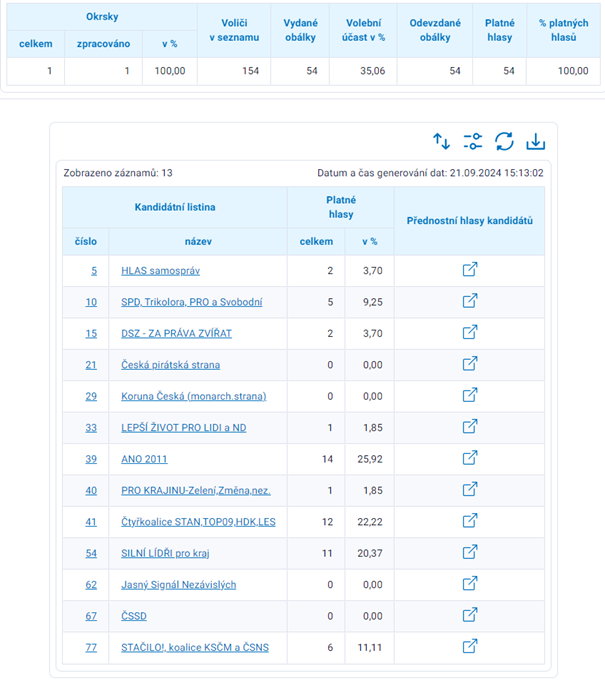The image size is (605, 683).
Task: Click list number 33 link
Action: (91, 428)
